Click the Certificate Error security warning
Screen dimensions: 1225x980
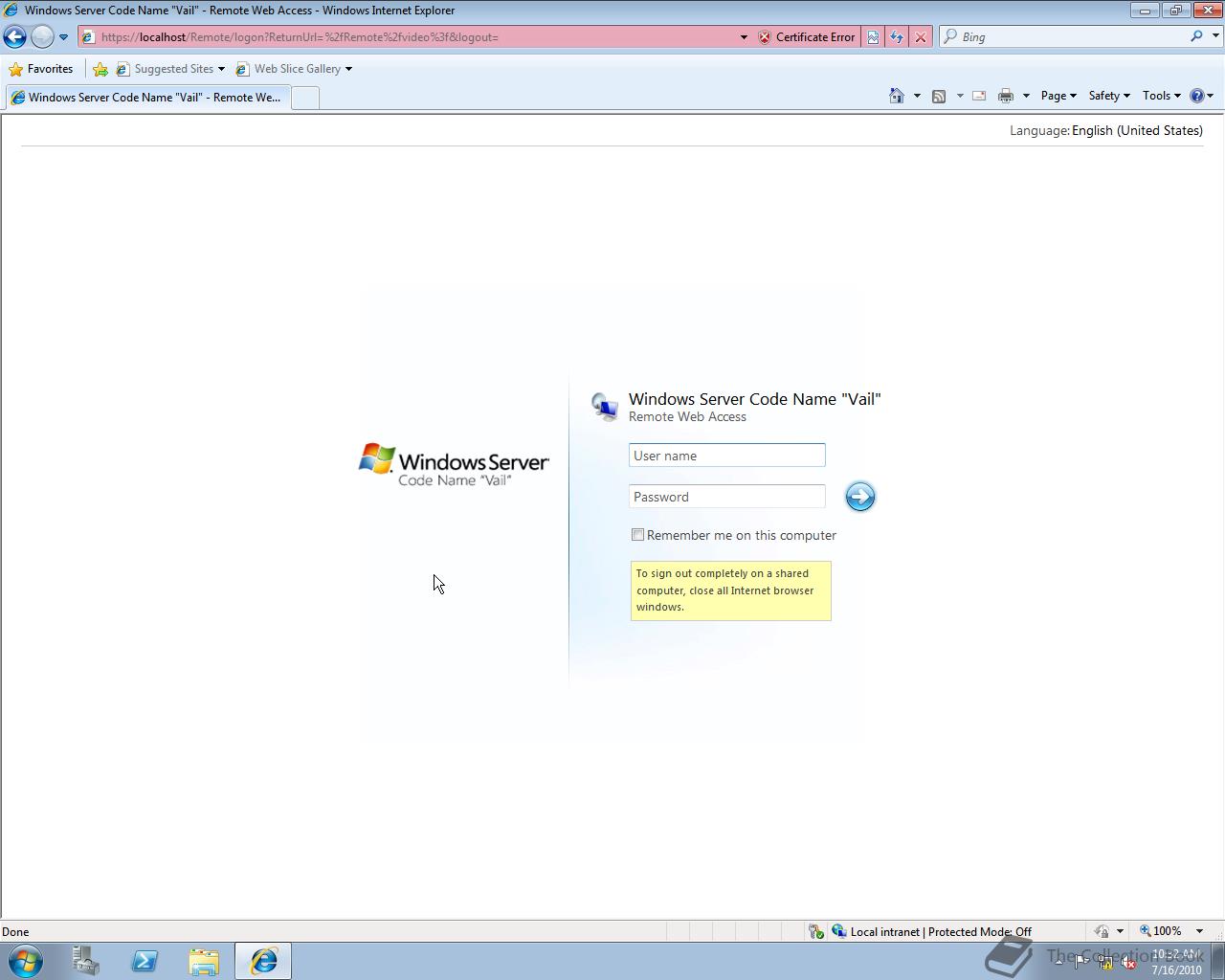[807, 37]
